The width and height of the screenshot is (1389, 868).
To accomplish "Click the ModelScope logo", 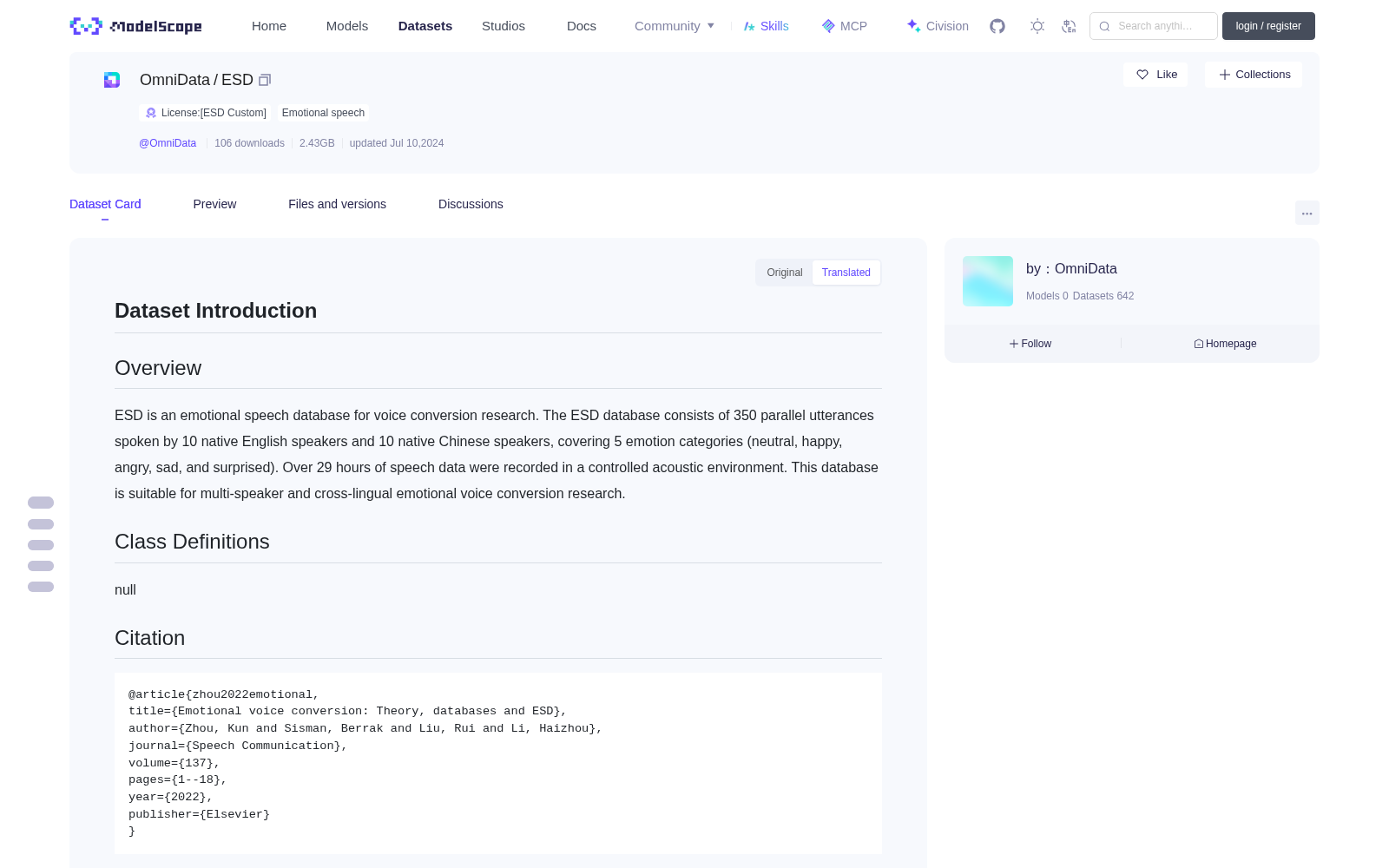I will (x=135, y=26).
